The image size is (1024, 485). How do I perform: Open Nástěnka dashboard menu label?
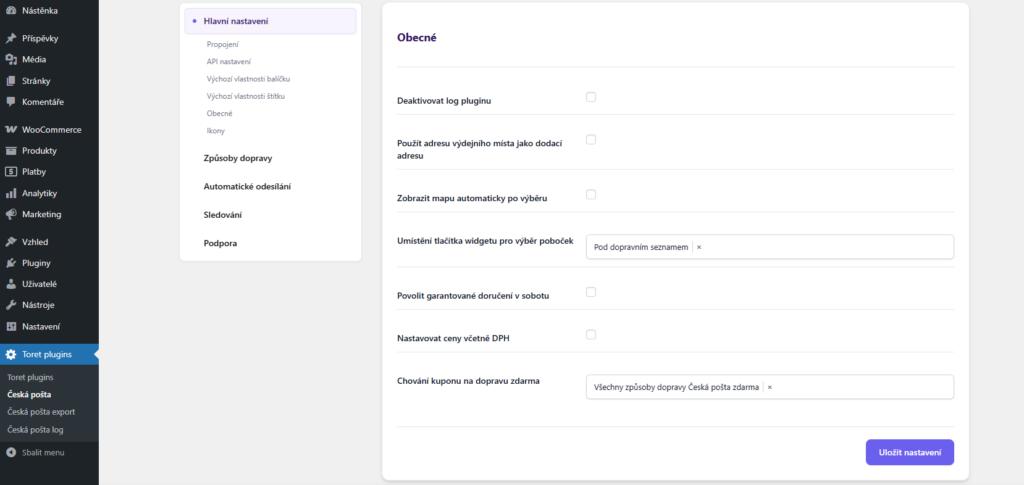point(40,10)
